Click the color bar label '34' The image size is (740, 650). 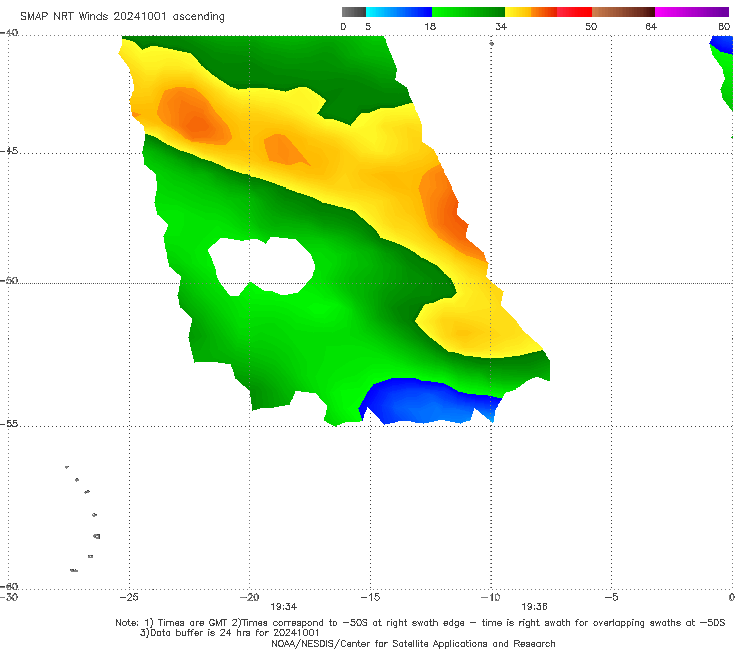501,27
